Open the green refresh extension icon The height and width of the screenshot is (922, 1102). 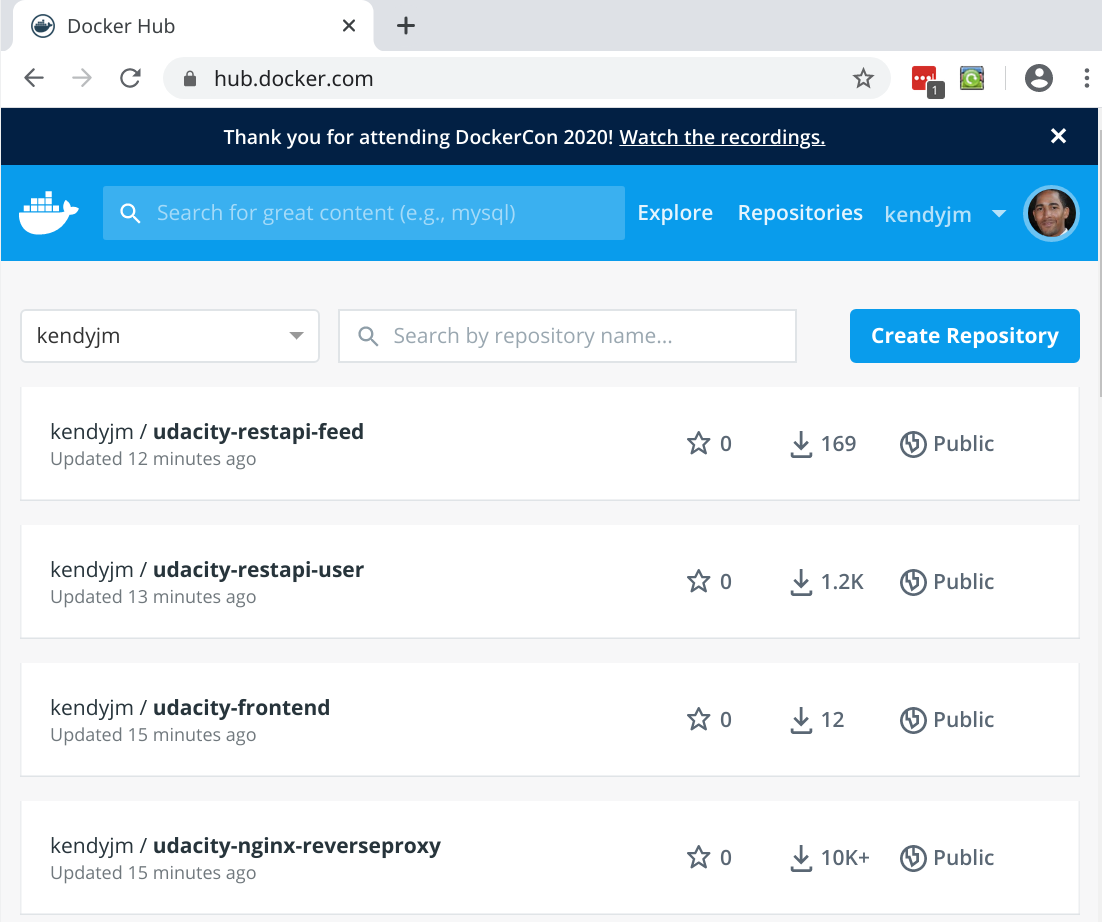coord(972,78)
